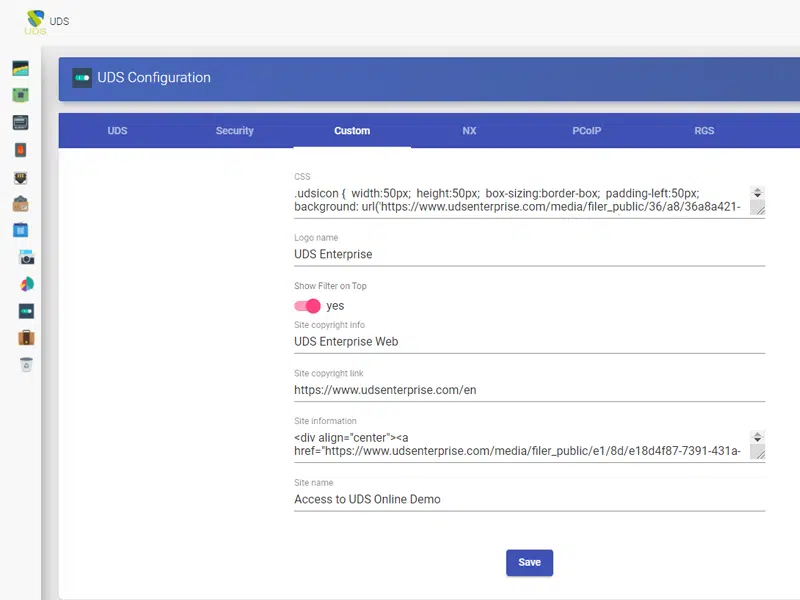Open the camera gallery icon in sidebar
The height and width of the screenshot is (600, 800).
pyautogui.click(x=27, y=258)
